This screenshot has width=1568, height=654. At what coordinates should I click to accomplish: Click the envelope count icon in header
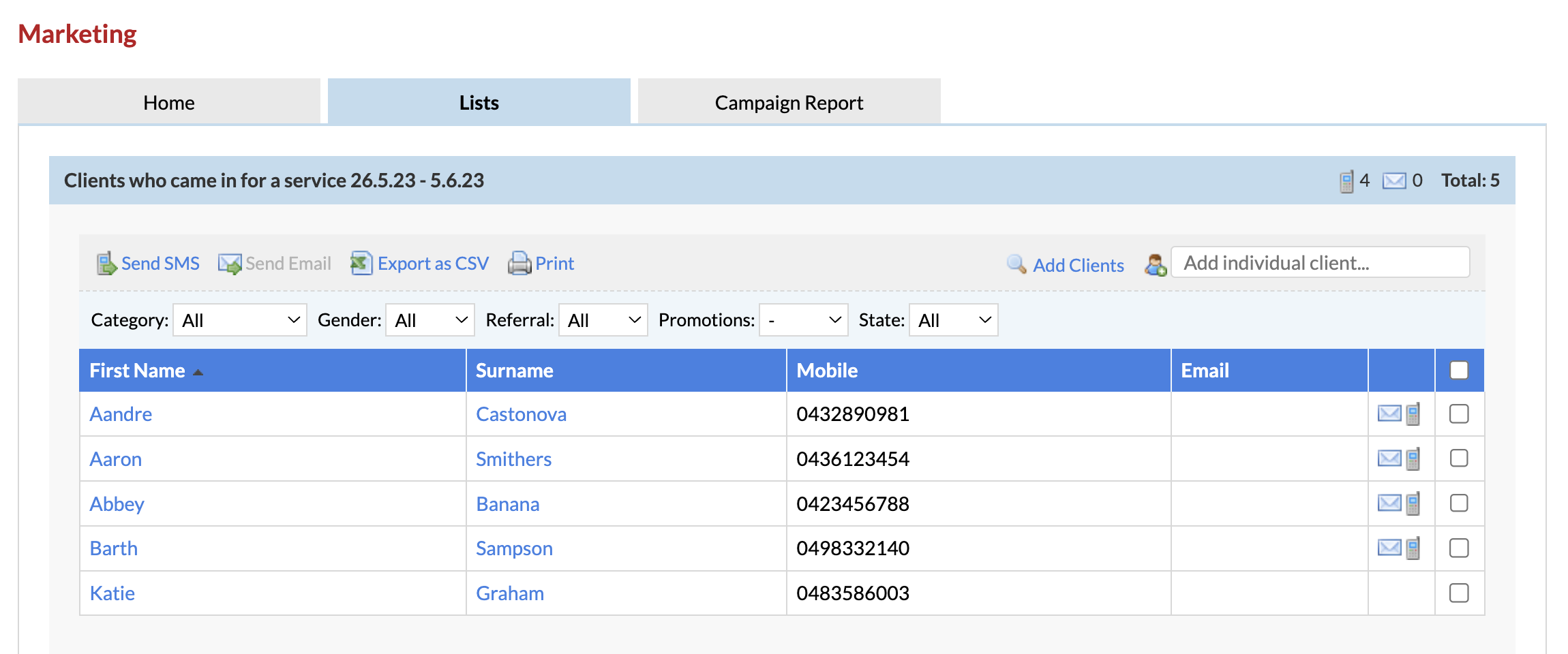tap(1394, 181)
